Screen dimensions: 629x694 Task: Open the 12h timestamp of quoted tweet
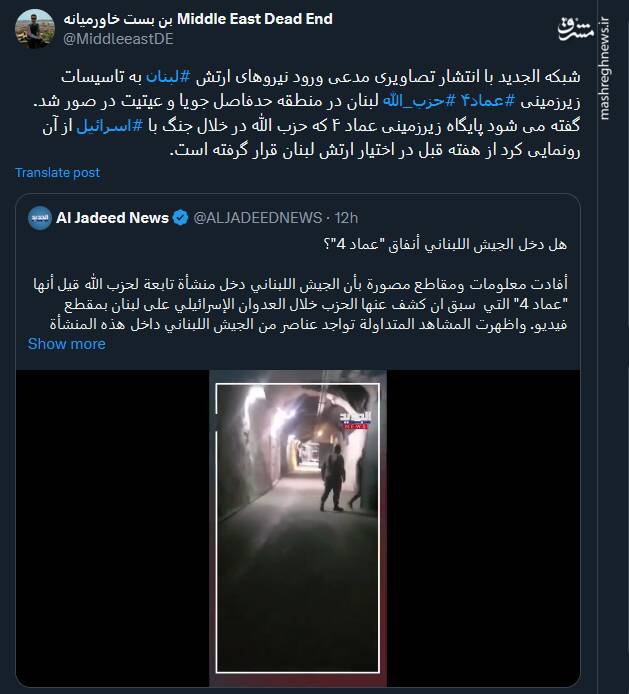pos(346,218)
